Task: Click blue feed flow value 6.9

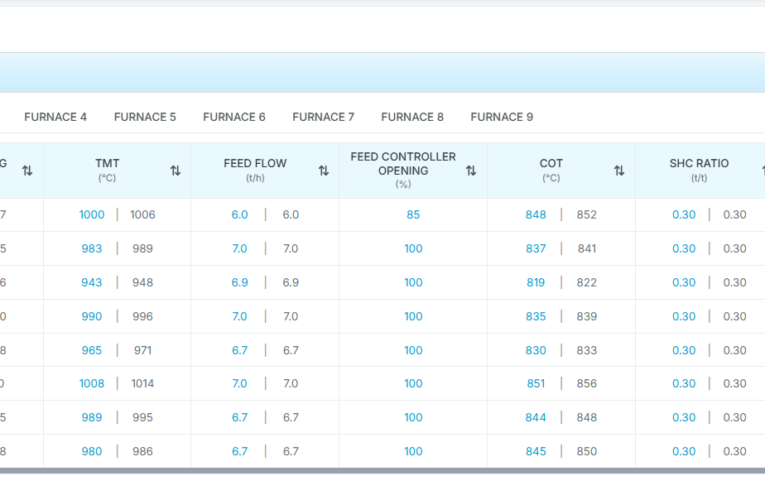Action: 240,283
